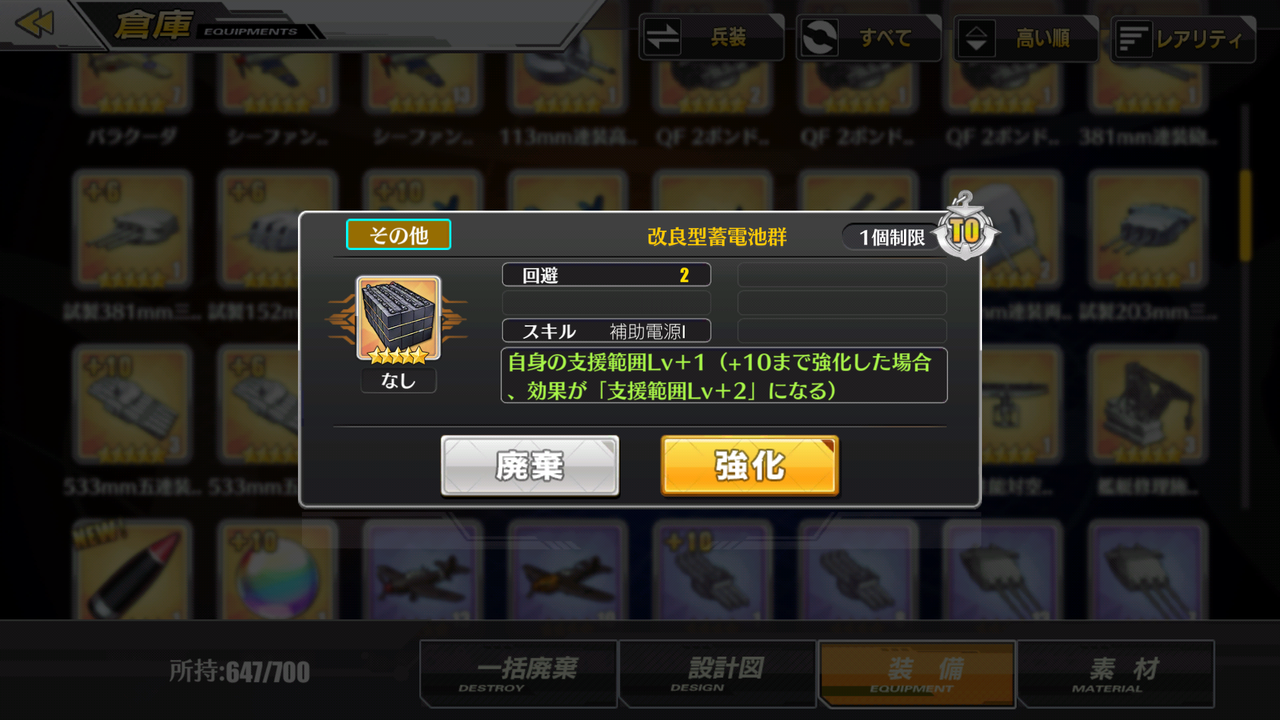Expand the レアリティ sort dropdown
The image size is (1280, 720).
(x=1183, y=38)
